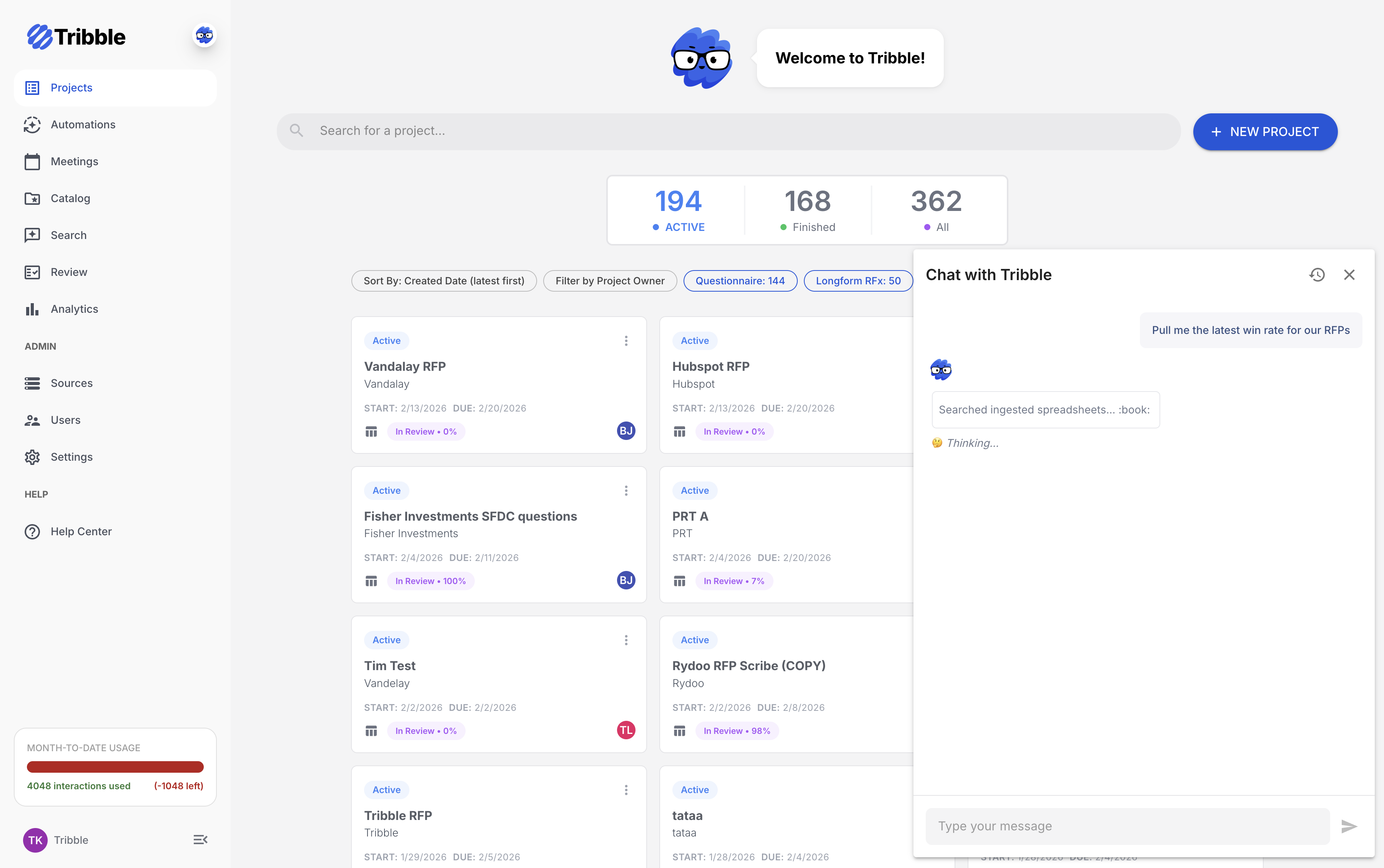Open the Filter by Project Owner dropdown
This screenshot has width=1384, height=868.
click(610, 281)
